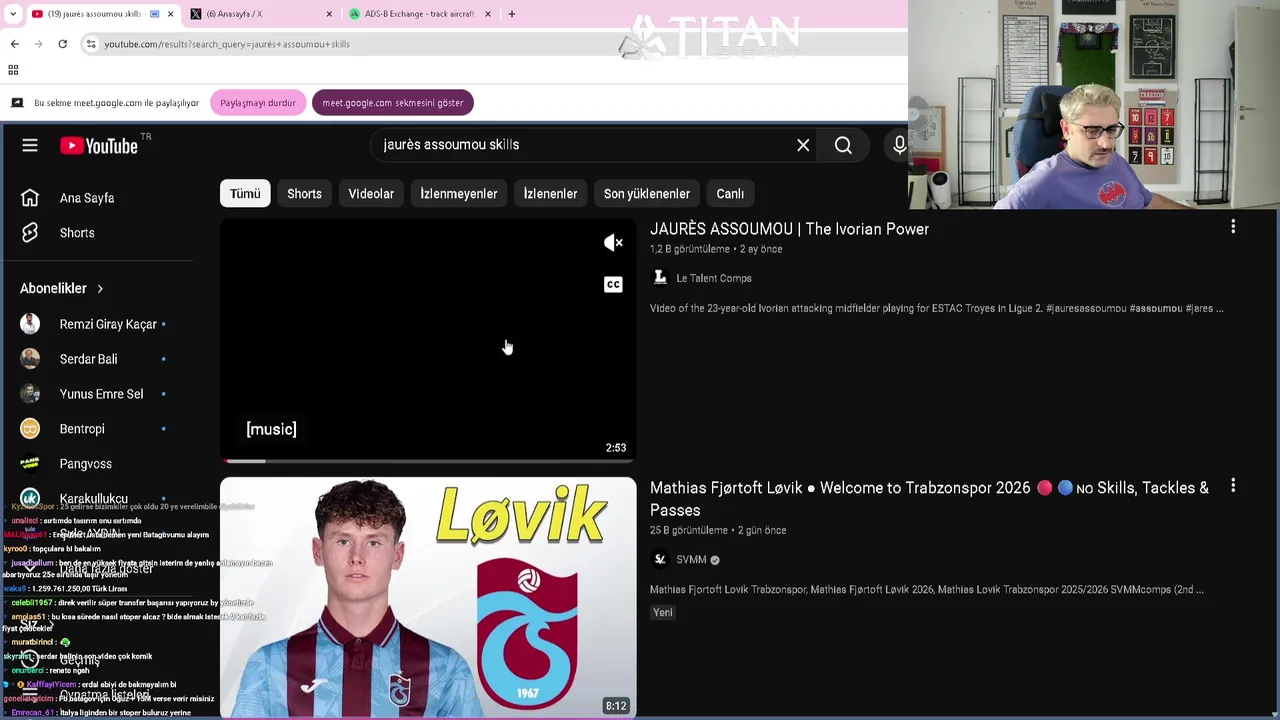Click the tab sharing indicator icon
This screenshot has width=1280, height=720.
tap(154, 14)
